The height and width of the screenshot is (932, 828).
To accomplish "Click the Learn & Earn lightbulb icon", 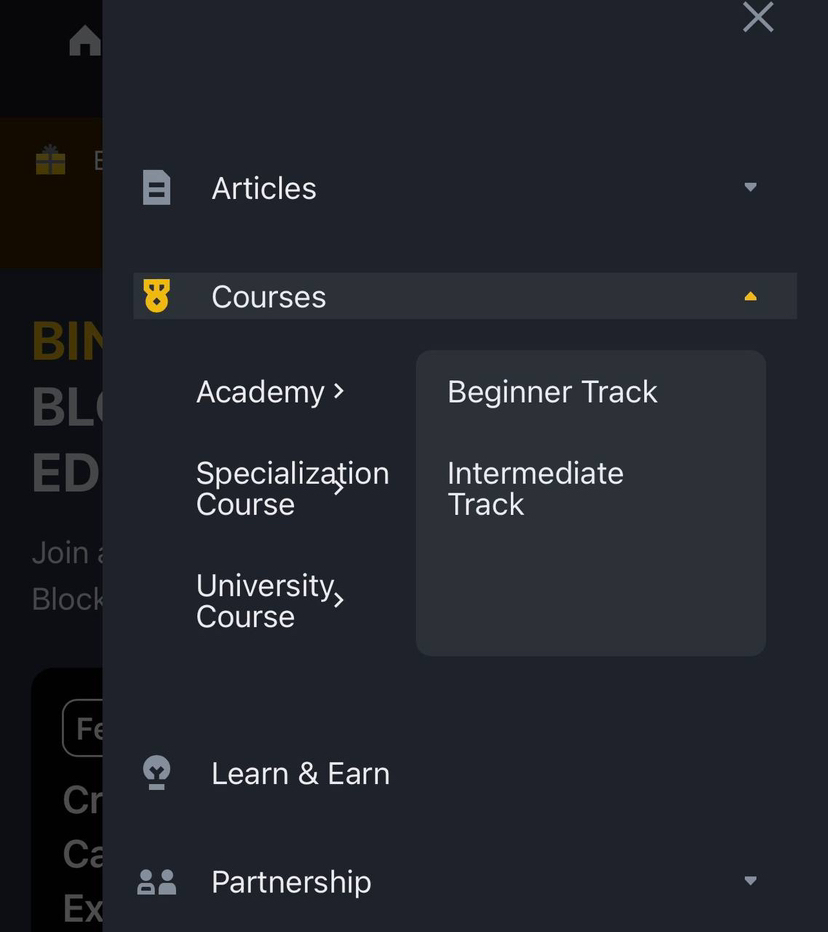I will point(157,773).
